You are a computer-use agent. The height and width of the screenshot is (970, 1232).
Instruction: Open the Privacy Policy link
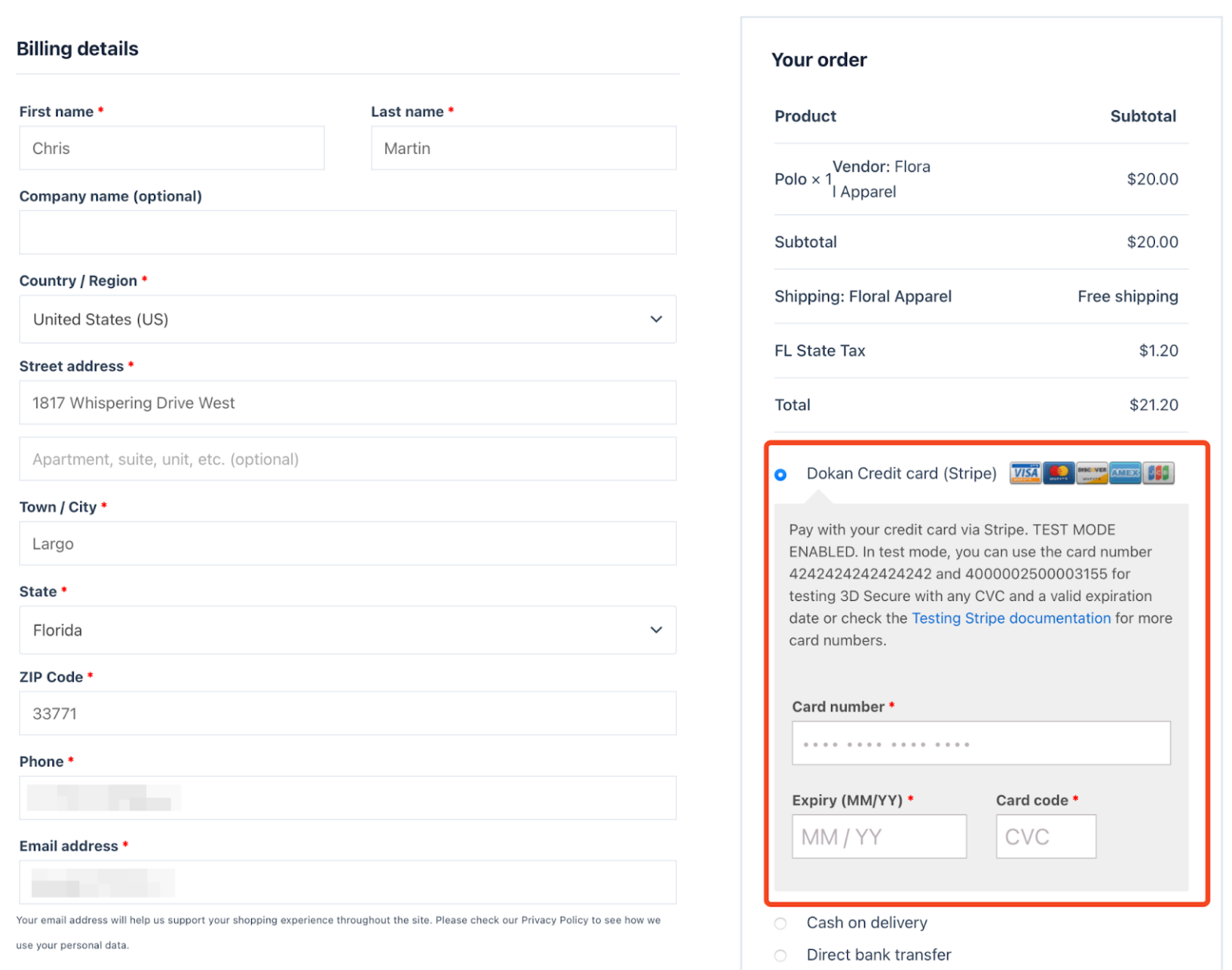(553, 920)
